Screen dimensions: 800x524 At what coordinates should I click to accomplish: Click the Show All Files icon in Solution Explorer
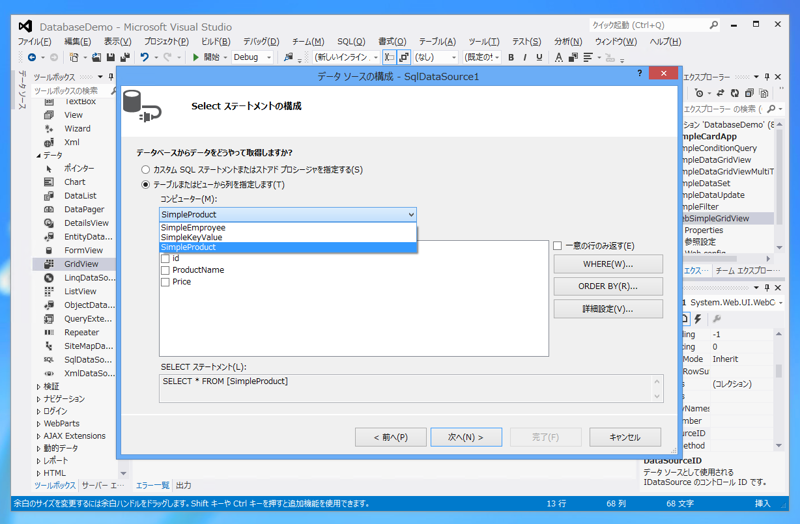(764, 93)
